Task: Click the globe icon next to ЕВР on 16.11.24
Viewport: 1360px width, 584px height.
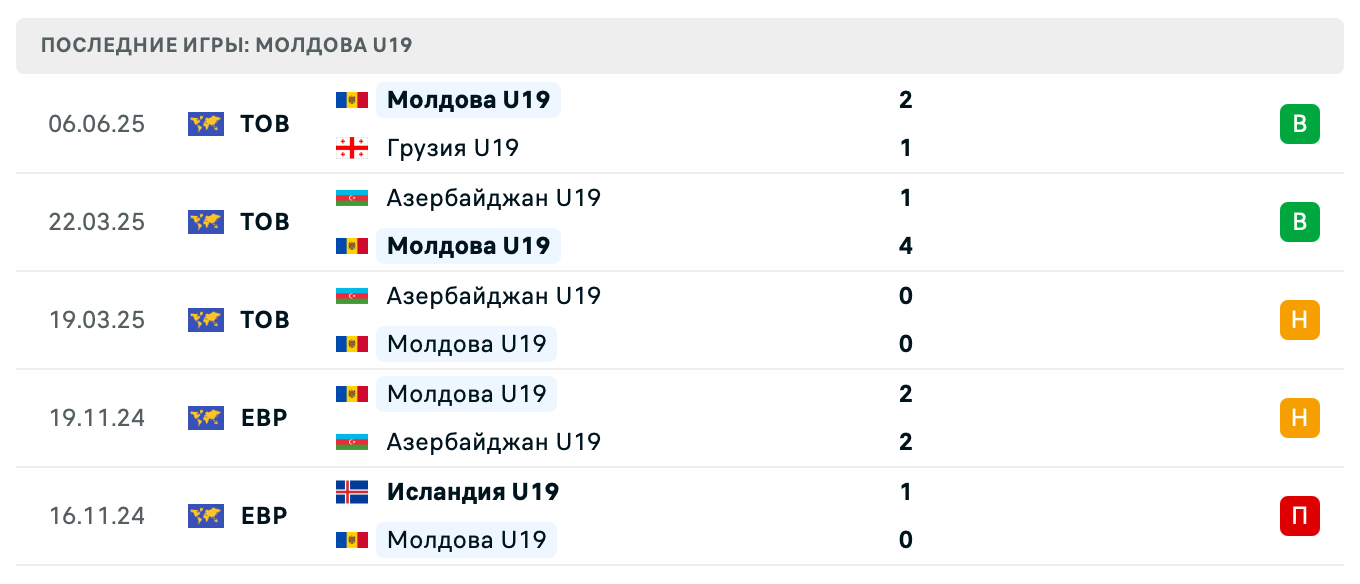Action: [206, 516]
